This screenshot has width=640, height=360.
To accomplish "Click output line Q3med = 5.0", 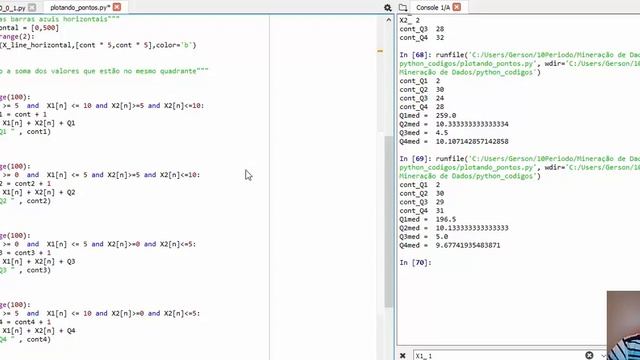I will 423,237.
